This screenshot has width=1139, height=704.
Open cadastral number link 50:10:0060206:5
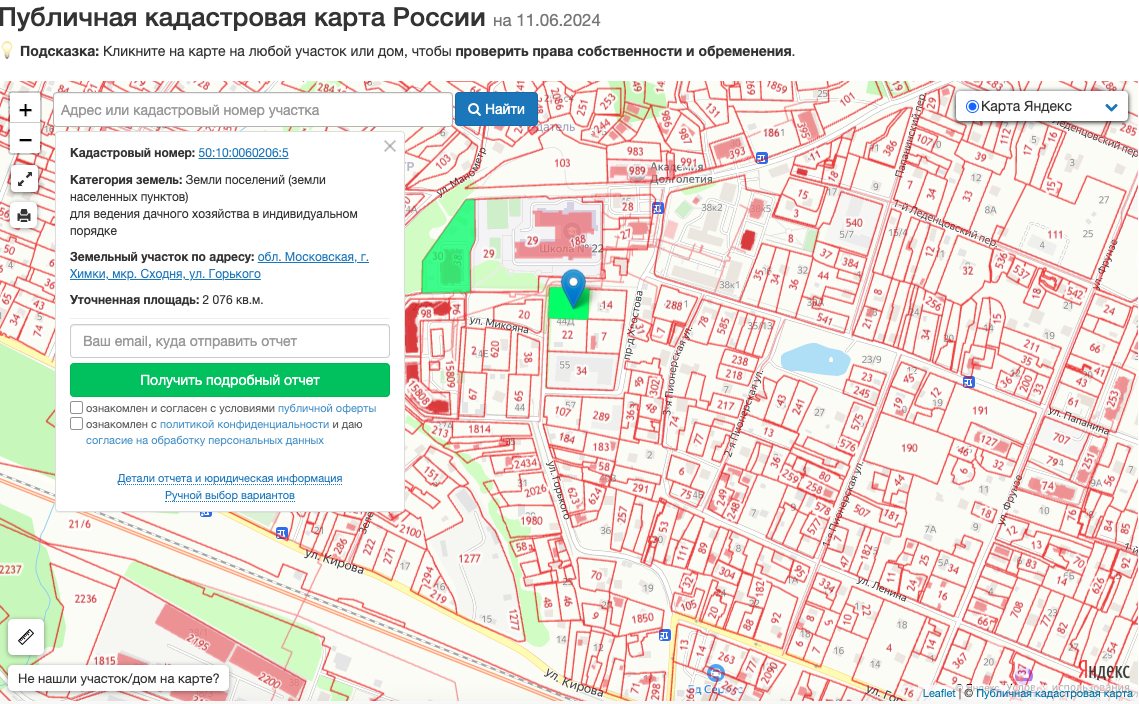click(x=243, y=153)
